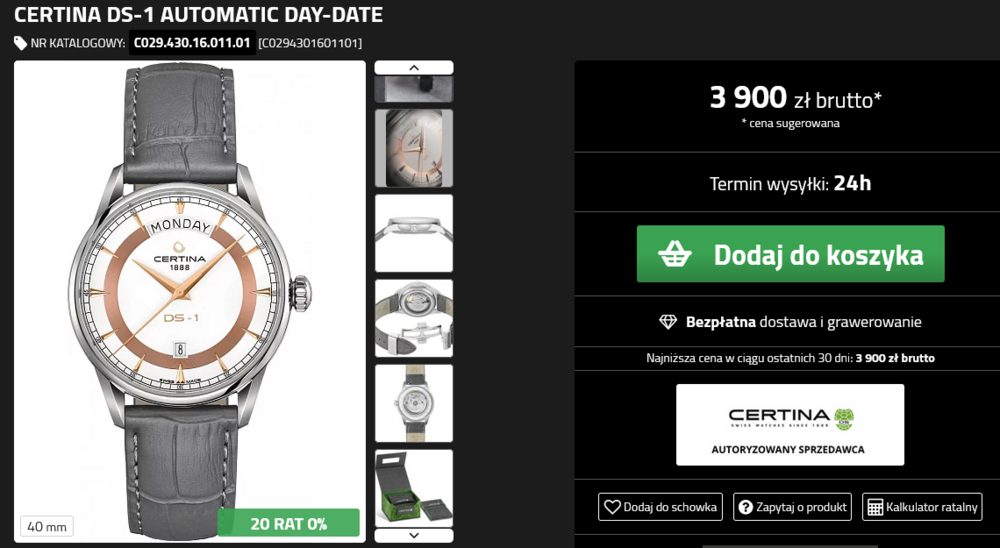This screenshot has height=548, width=1000.
Task: Click the heart icon for the wishlist
Action: click(x=611, y=507)
